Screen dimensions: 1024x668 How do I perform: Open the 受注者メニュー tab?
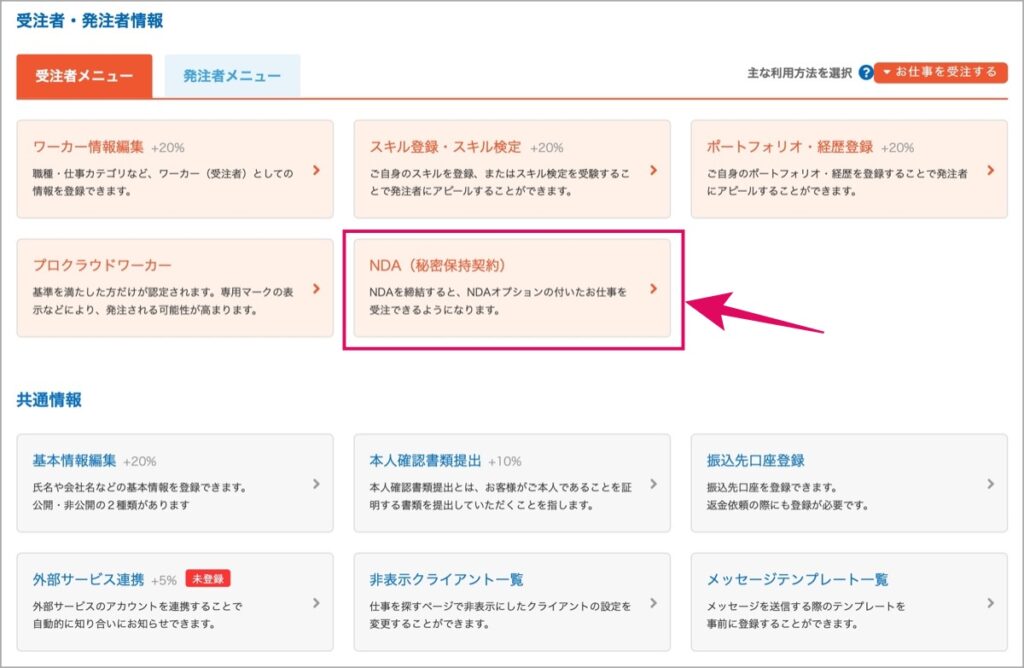pos(84,76)
